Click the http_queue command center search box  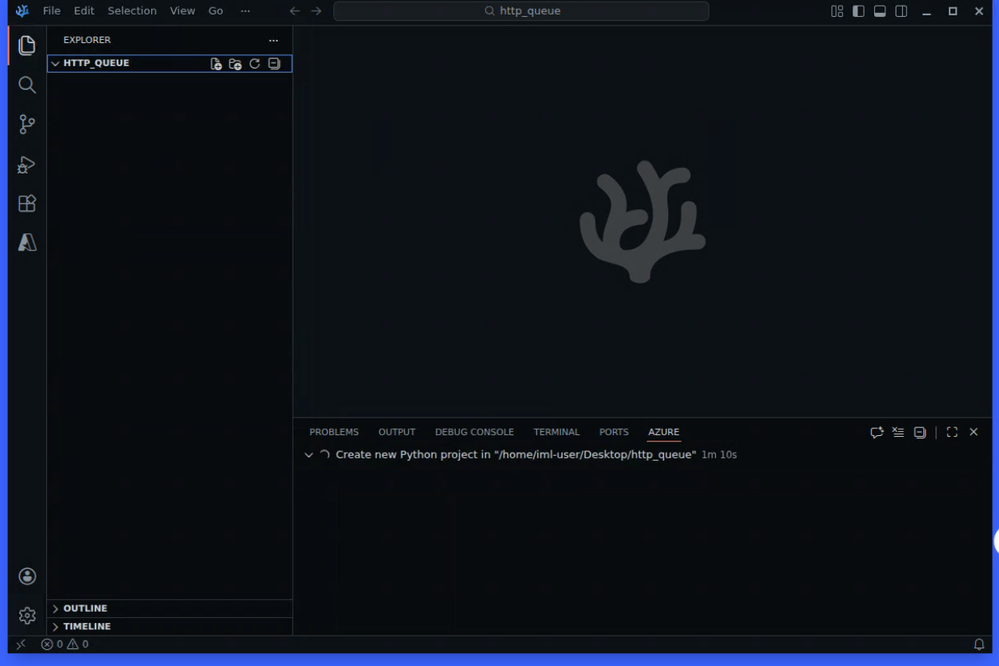pos(521,11)
